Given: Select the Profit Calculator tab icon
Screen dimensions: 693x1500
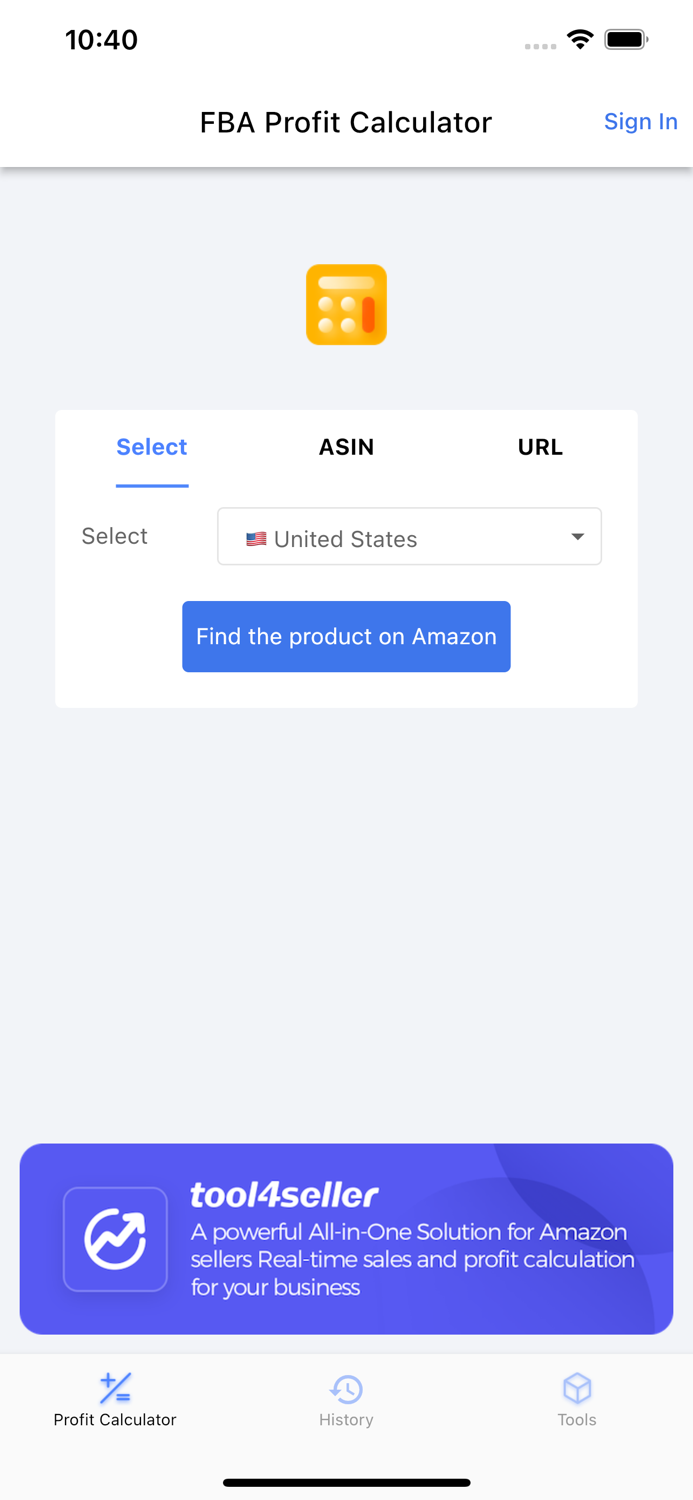Looking at the screenshot, I should coord(115,1388).
